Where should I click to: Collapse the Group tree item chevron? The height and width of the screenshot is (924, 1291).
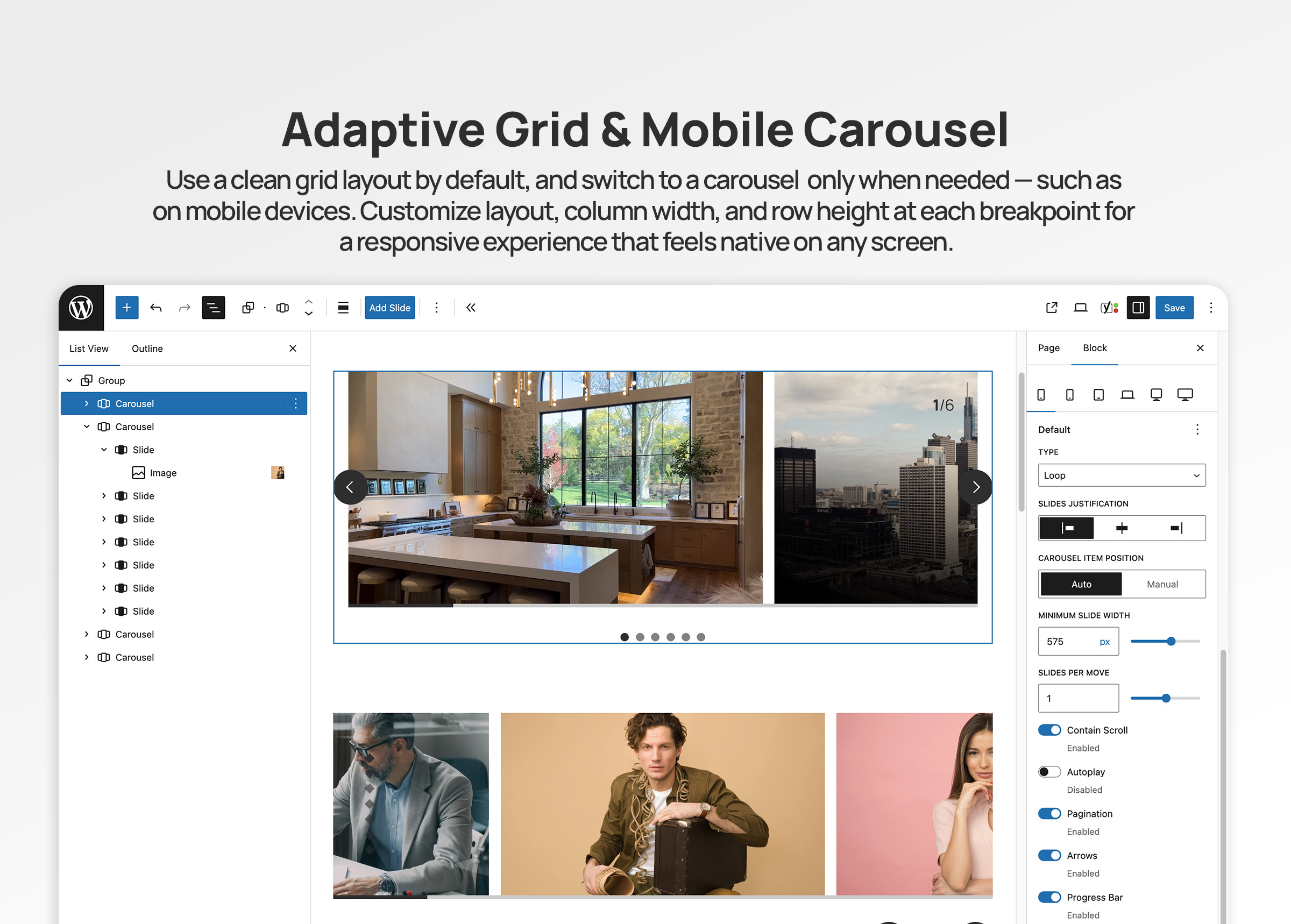click(69, 381)
